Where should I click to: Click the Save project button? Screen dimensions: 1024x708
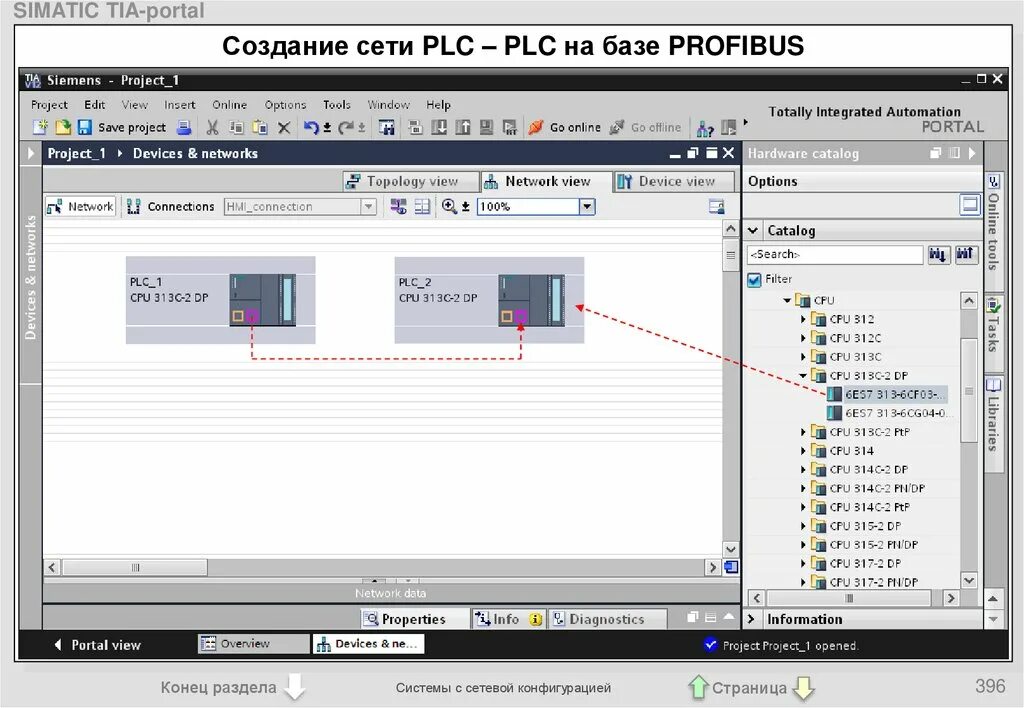(122, 127)
